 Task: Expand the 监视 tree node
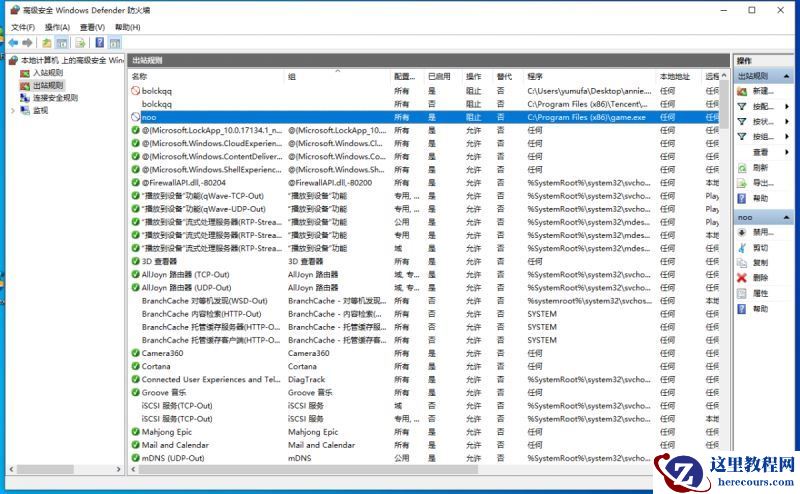coord(13,110)
